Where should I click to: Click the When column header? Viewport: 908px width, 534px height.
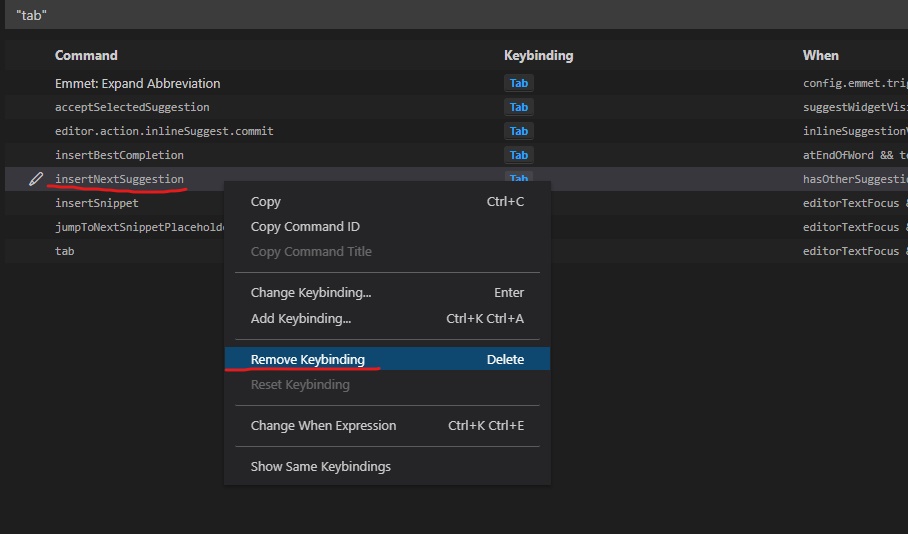coord(821,56)
